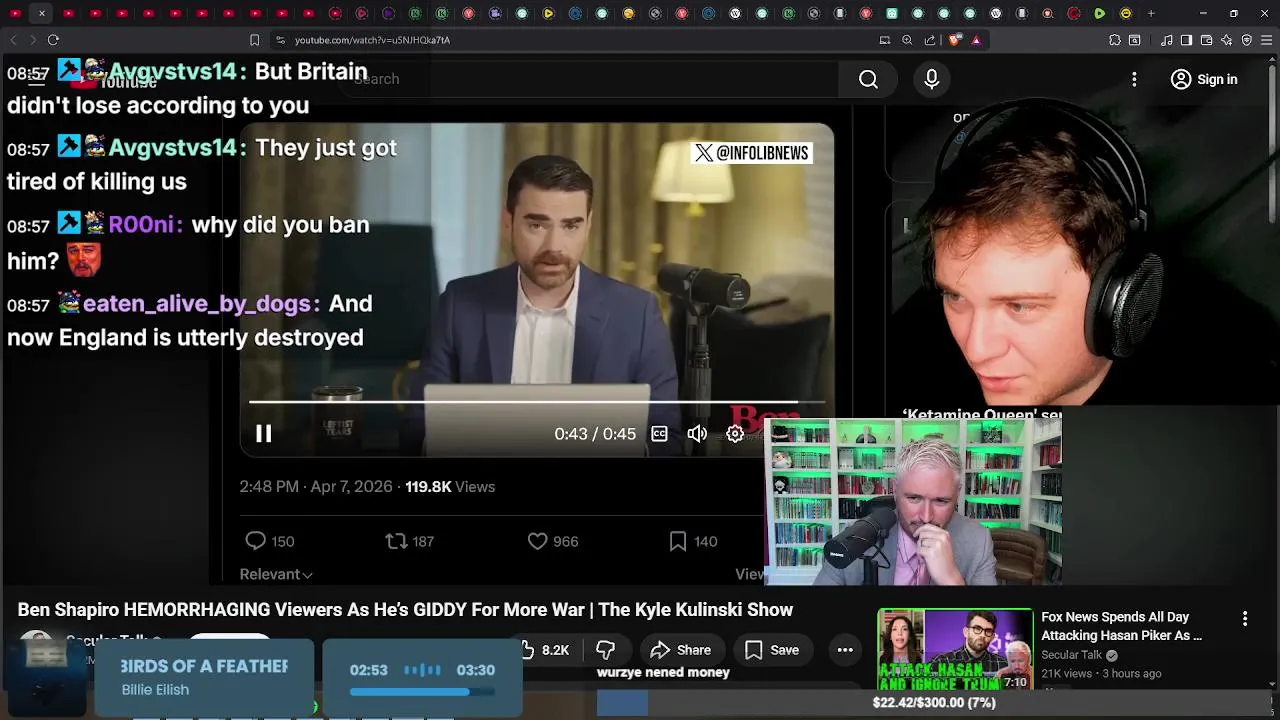Click the eaten_alive_by_dogs chat username
1280x720 pixels.
pos(196,304)
